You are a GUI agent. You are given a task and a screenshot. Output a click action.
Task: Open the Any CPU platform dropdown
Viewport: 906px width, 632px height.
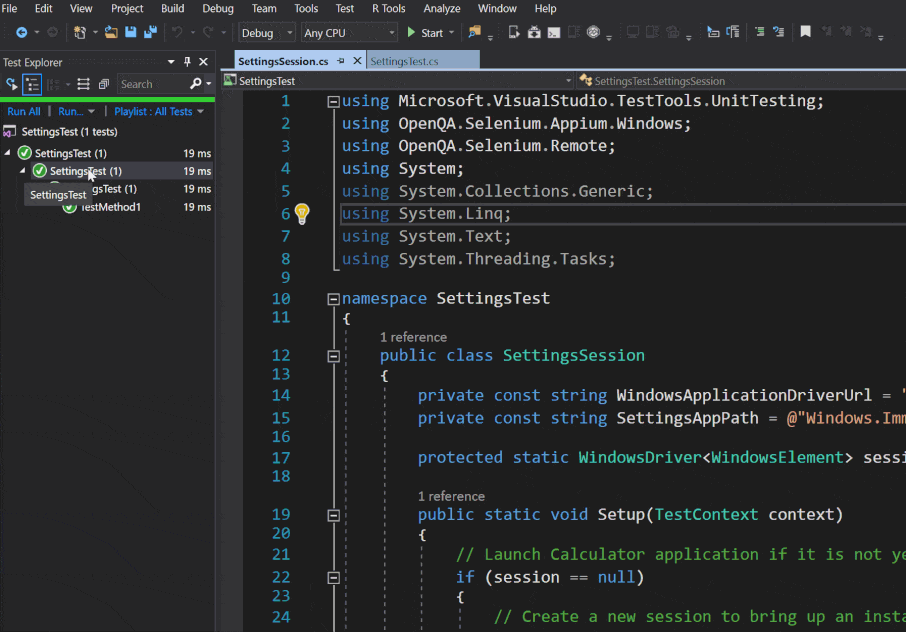point(347,33)
